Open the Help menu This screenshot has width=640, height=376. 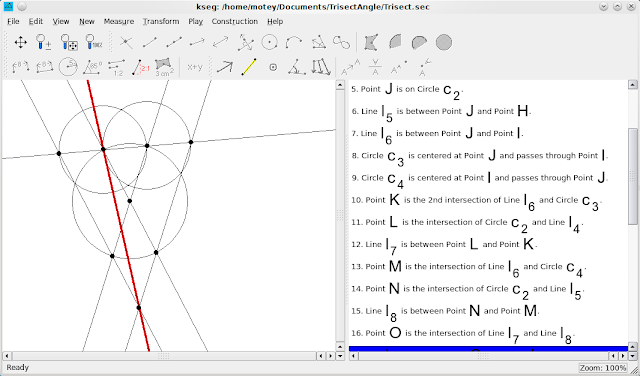tap(275, 21)
